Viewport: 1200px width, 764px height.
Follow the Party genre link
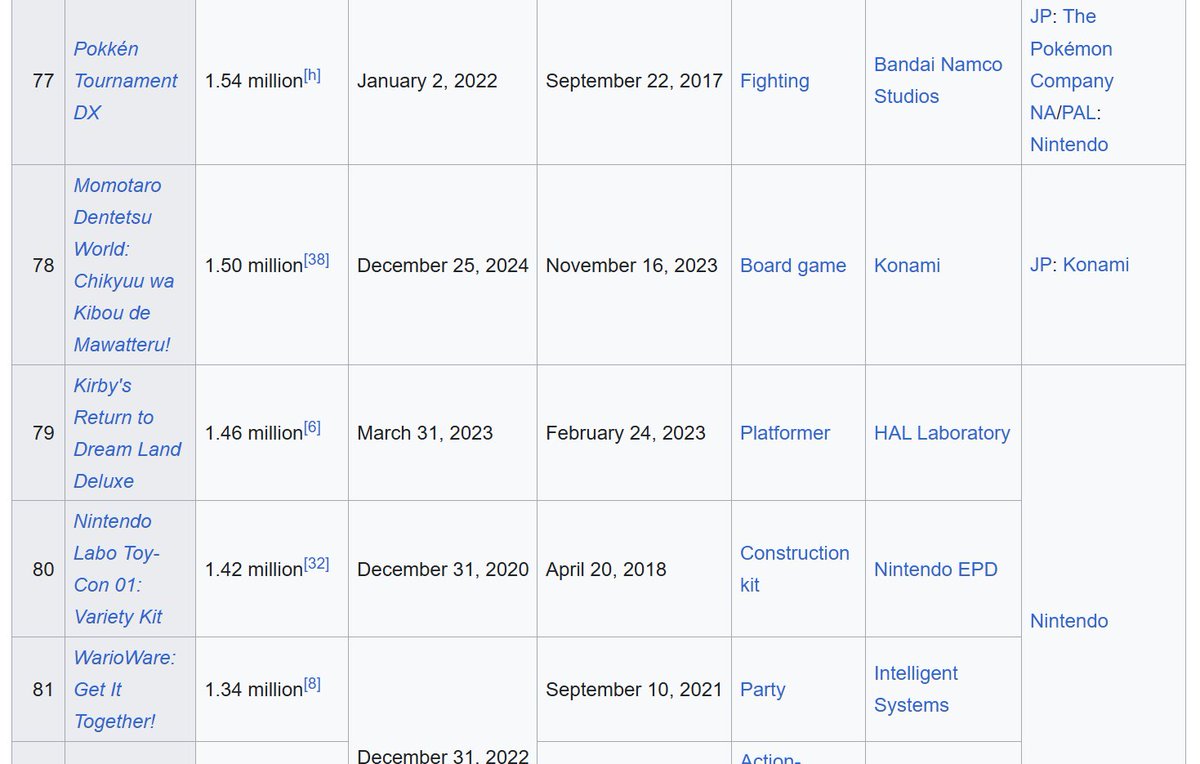(762, 690)
